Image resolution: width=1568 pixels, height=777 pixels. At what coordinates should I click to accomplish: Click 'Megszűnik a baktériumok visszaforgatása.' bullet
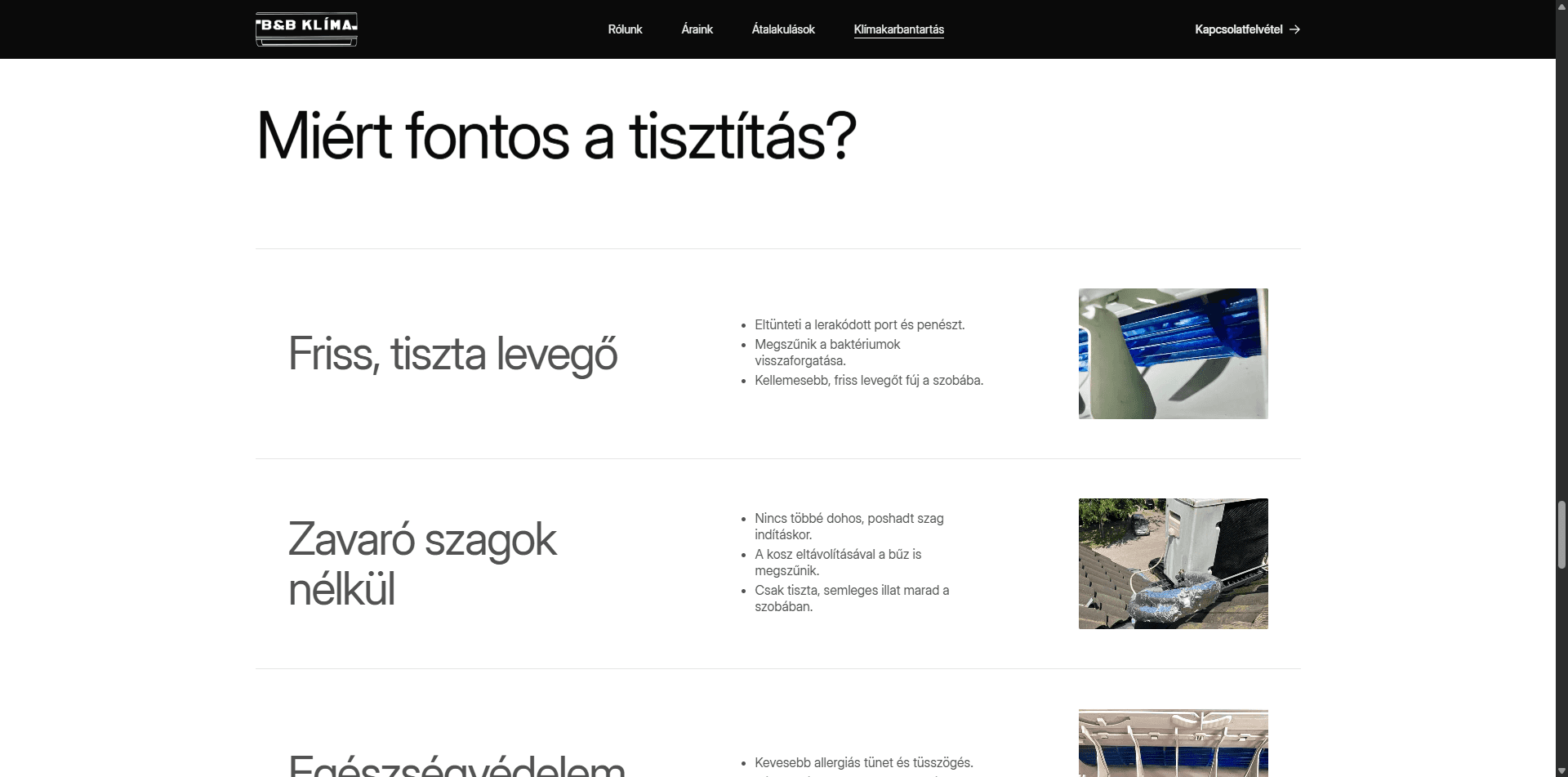pyautogui.click(x=827, y=352)
